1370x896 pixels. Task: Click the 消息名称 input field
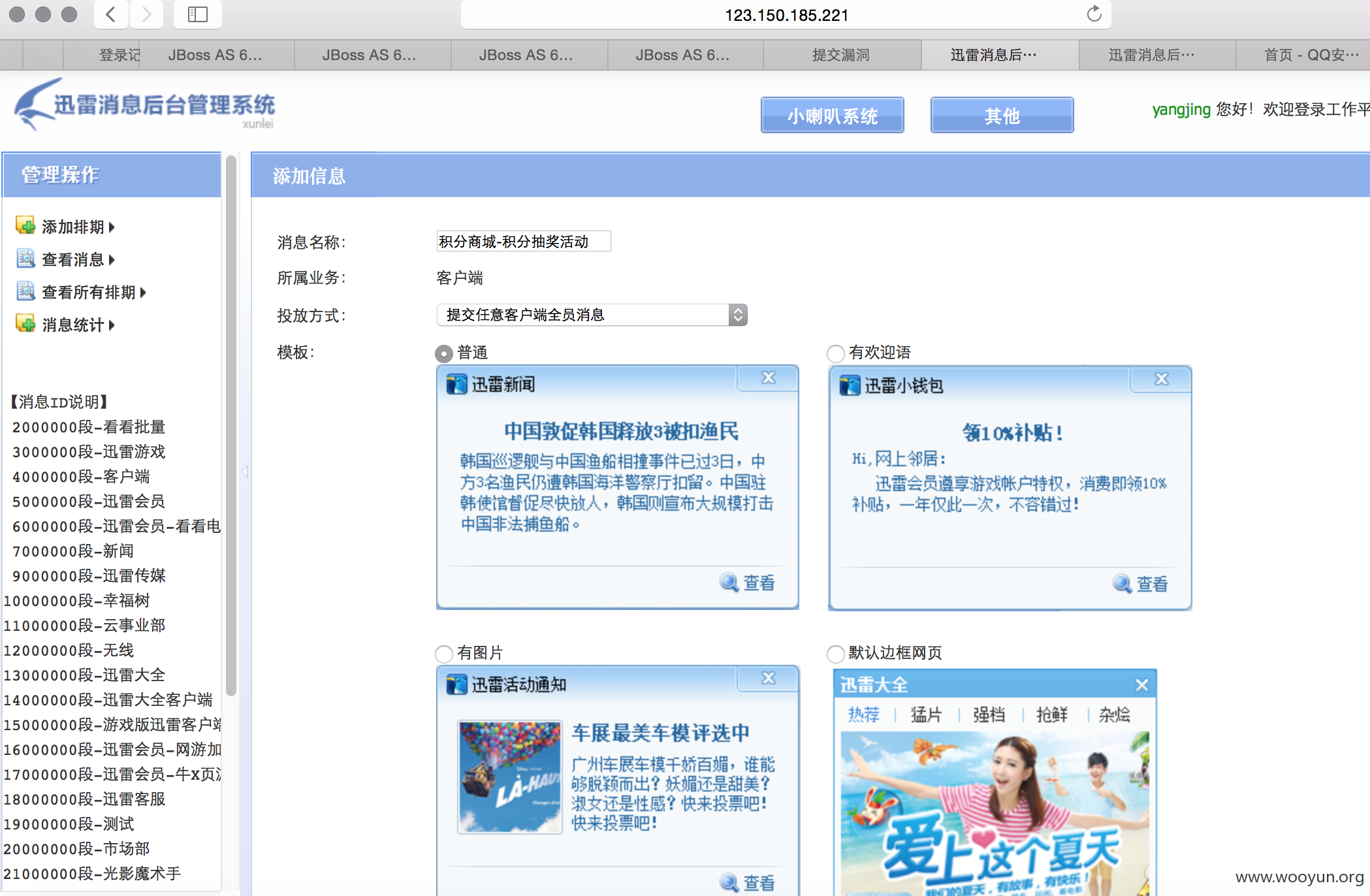pyautogui.click(x=524, y=242)
